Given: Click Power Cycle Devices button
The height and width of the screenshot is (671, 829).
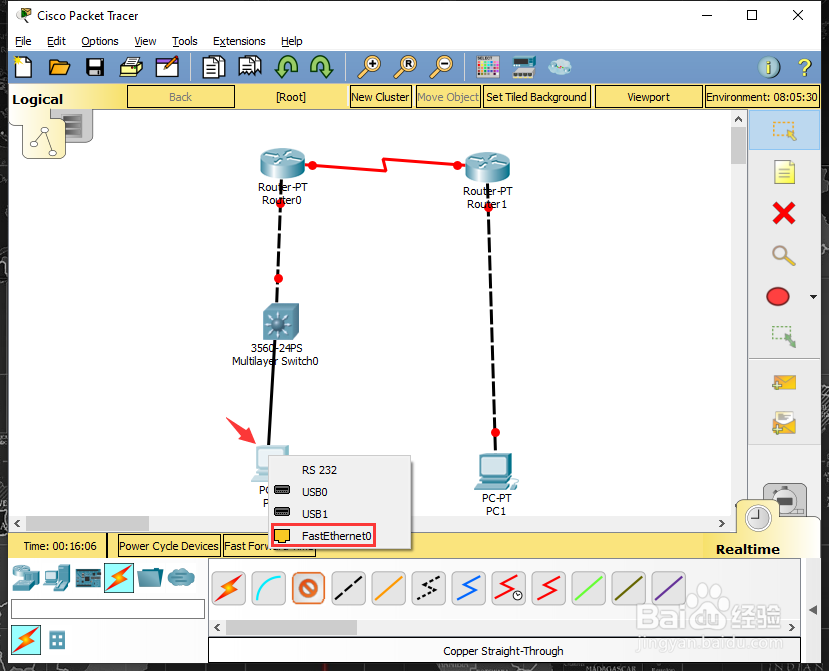Looking at the screenshot, I should click(169, 546).
